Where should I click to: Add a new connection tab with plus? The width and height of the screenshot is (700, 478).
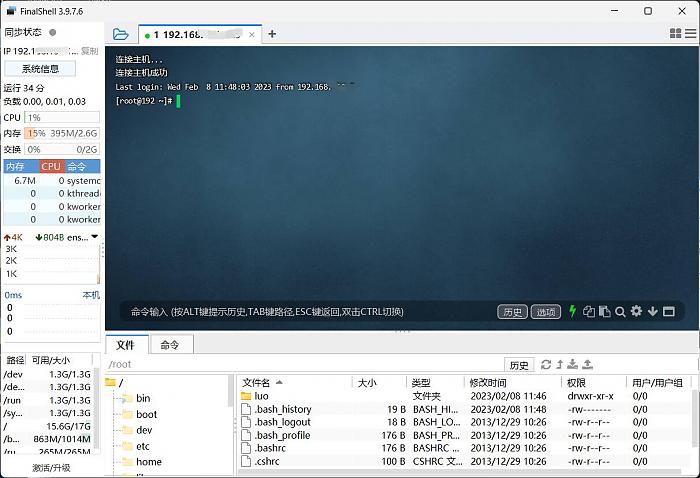pos(272,34)
